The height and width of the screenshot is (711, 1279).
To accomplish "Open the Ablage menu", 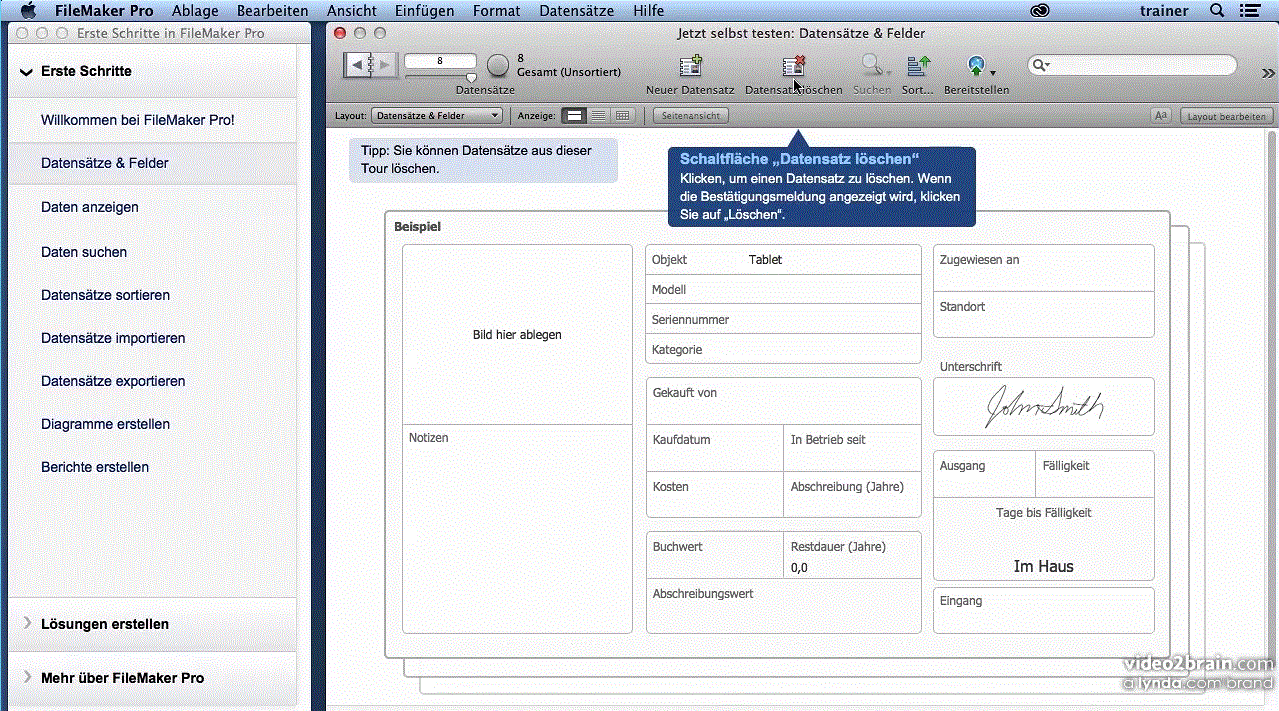I will [195, 11].
